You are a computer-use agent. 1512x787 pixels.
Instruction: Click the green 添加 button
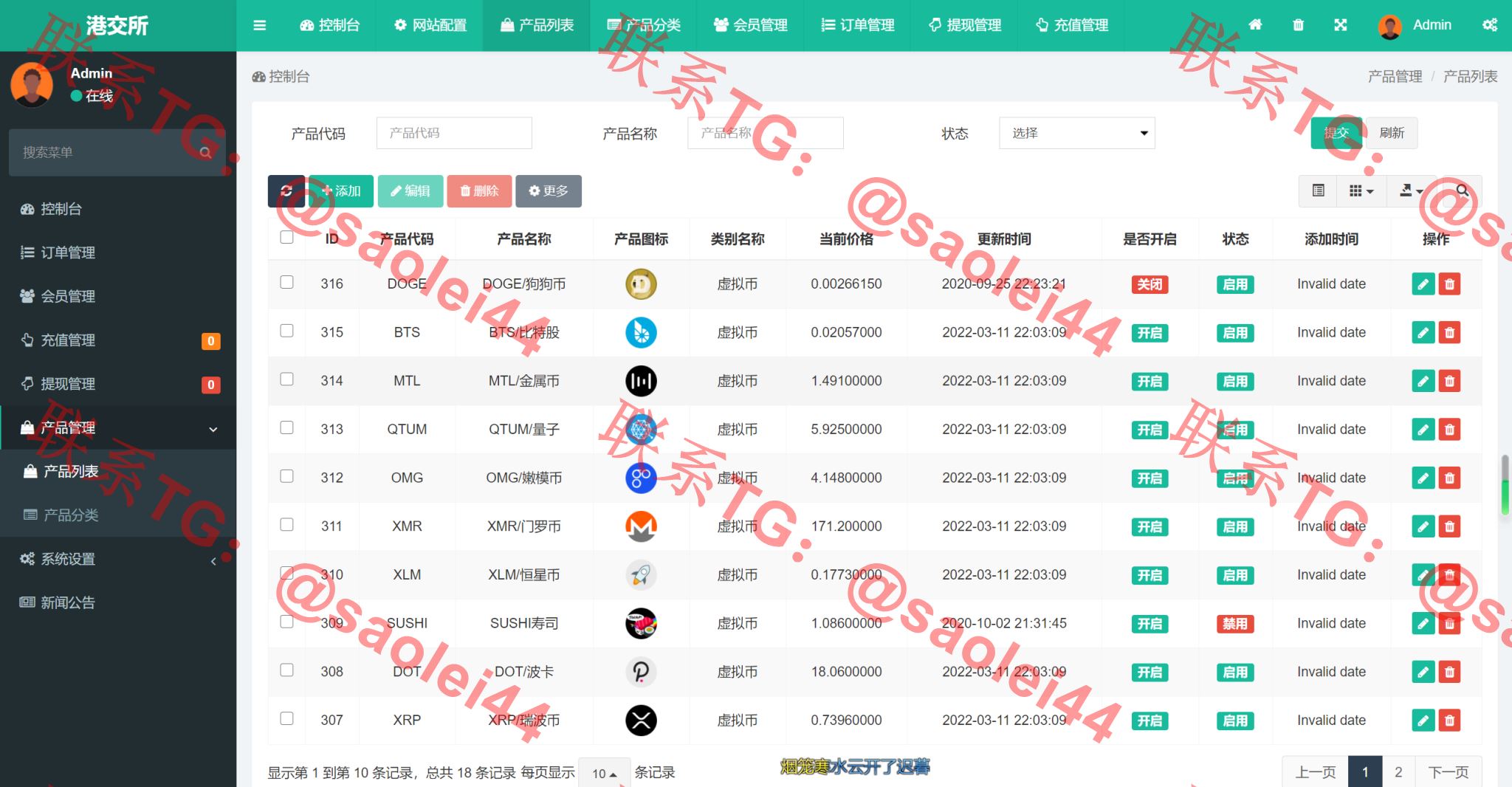coord(341,191)
